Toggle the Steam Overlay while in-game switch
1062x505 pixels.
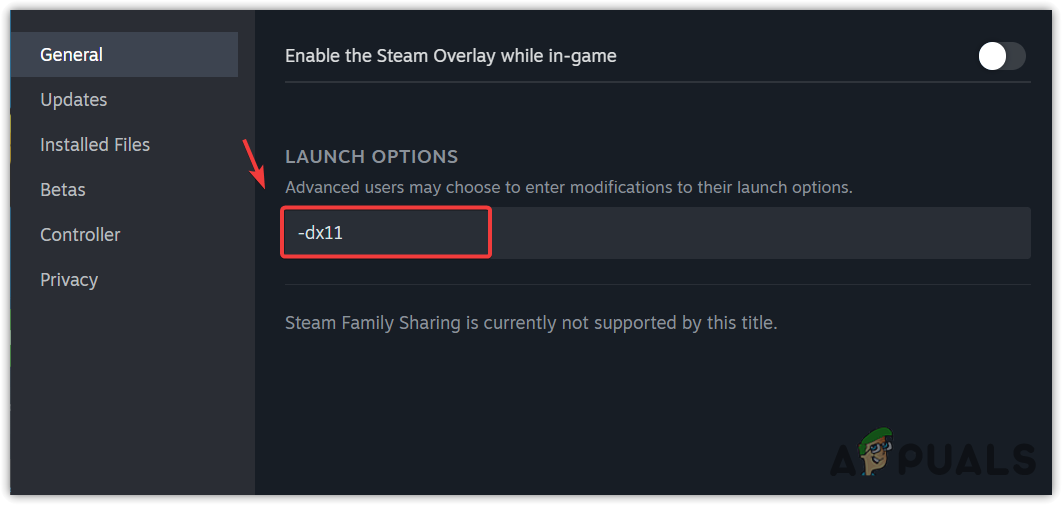click(1001, 56)
